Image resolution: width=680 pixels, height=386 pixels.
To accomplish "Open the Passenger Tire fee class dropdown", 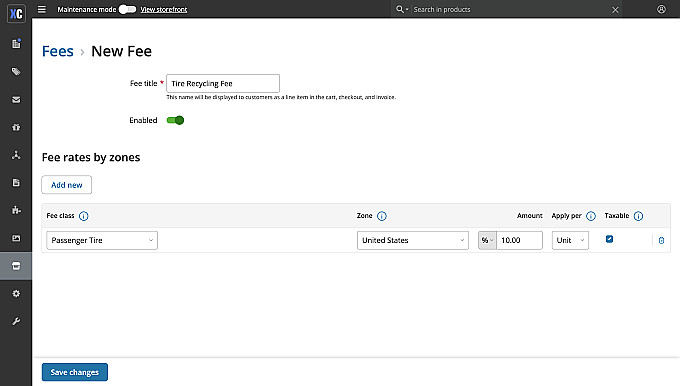I will pos(102,240).
